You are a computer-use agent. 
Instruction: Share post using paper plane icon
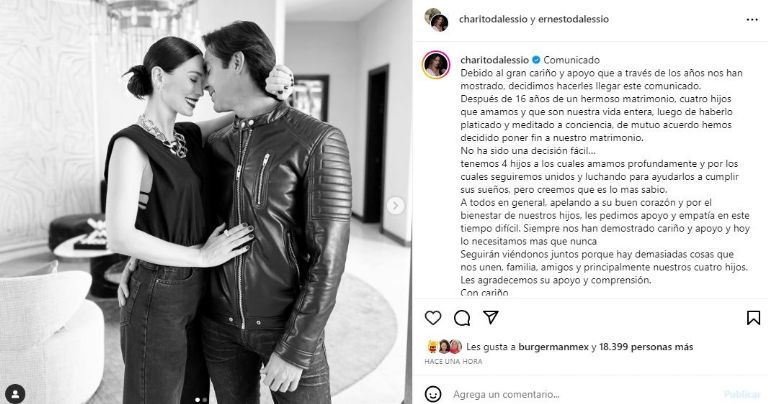tap(491, 317)
